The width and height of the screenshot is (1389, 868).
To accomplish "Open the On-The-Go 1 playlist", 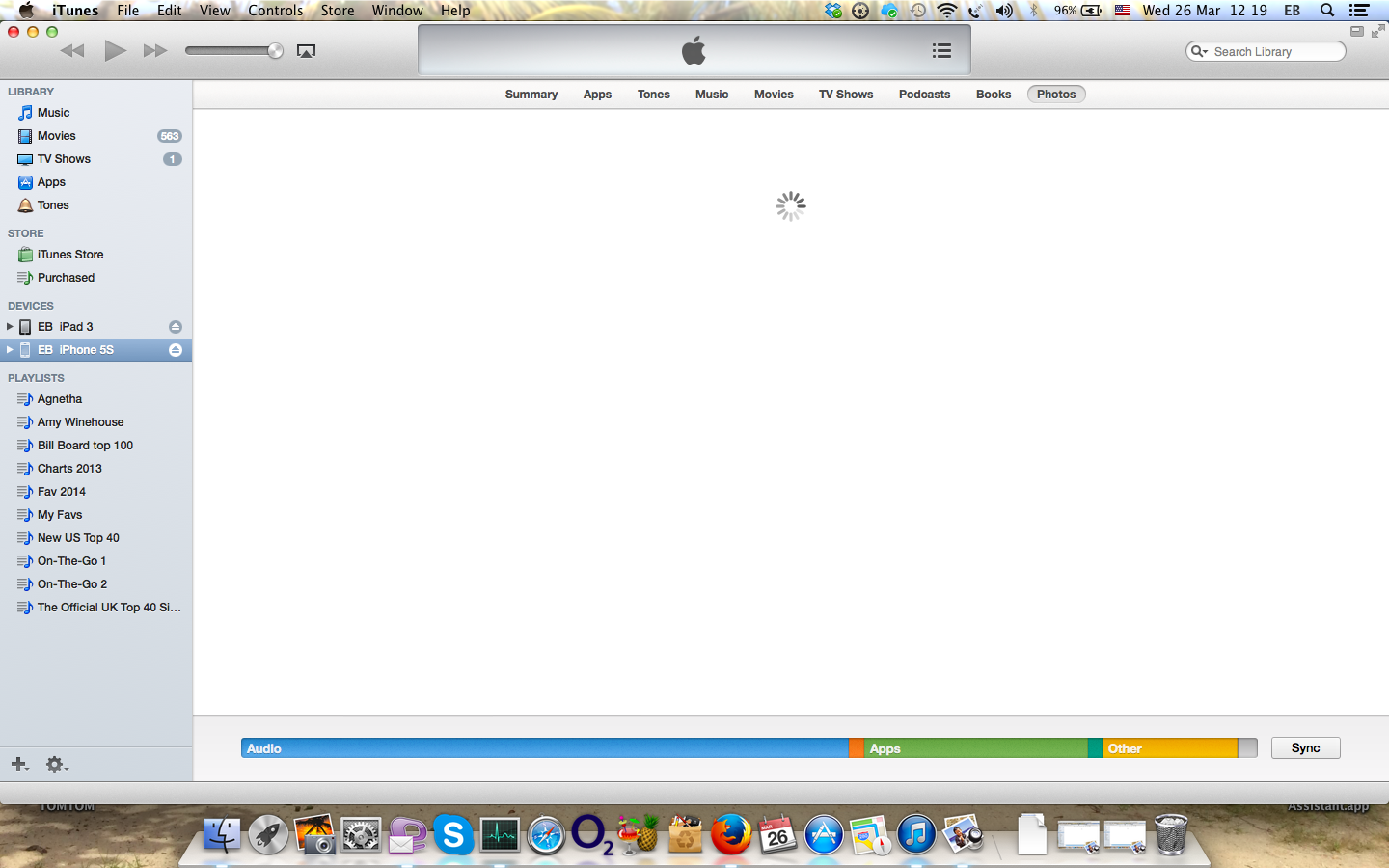I will 95,561.
